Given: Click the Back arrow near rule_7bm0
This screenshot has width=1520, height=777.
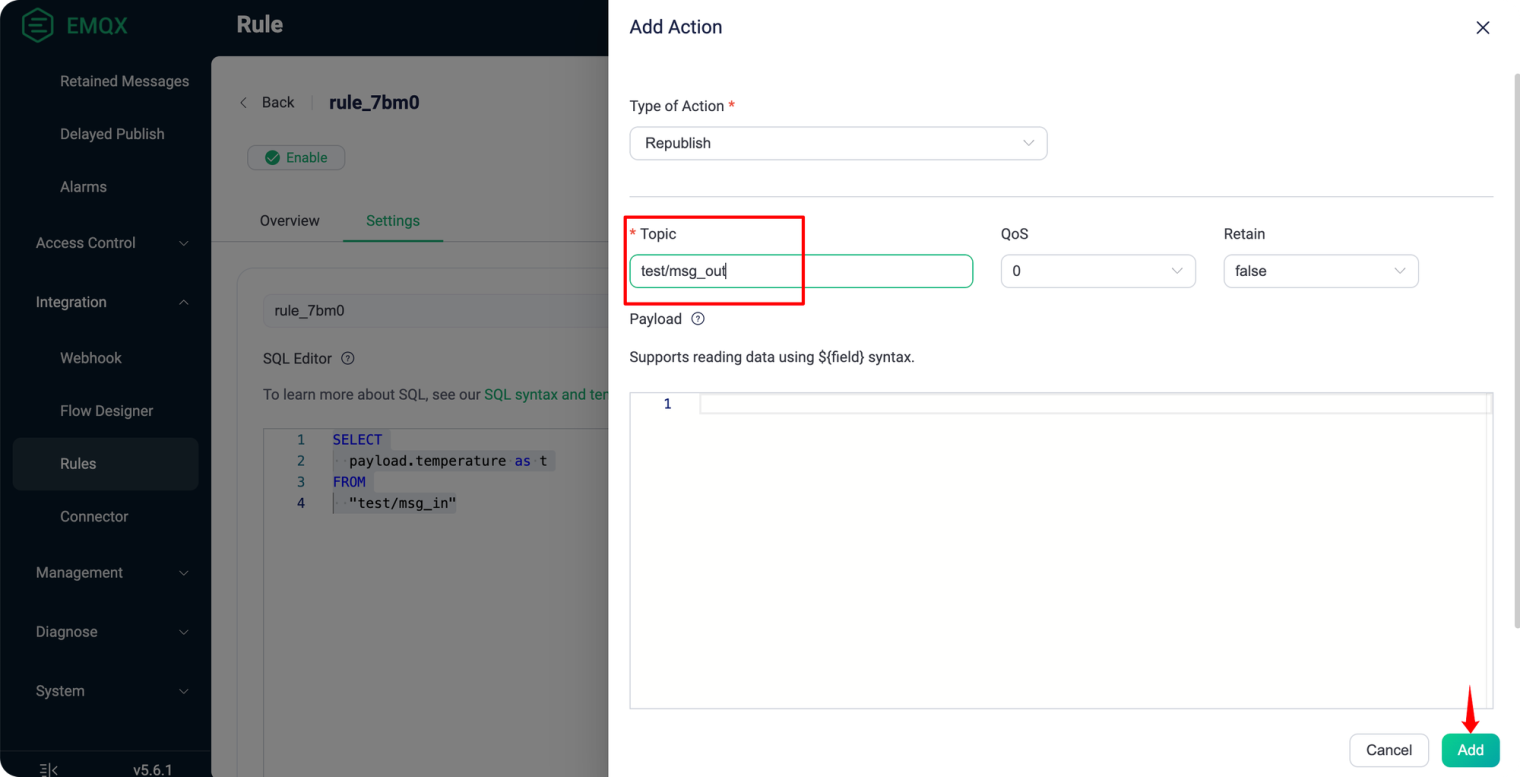Looking at the screenshot, I should tap(243, 102).
